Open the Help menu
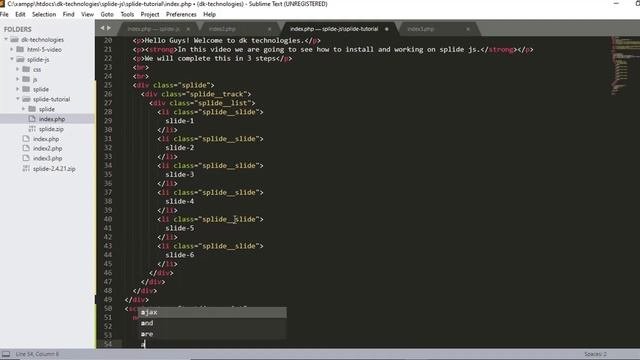Screen dimensions: 640x360 (209, 14)
